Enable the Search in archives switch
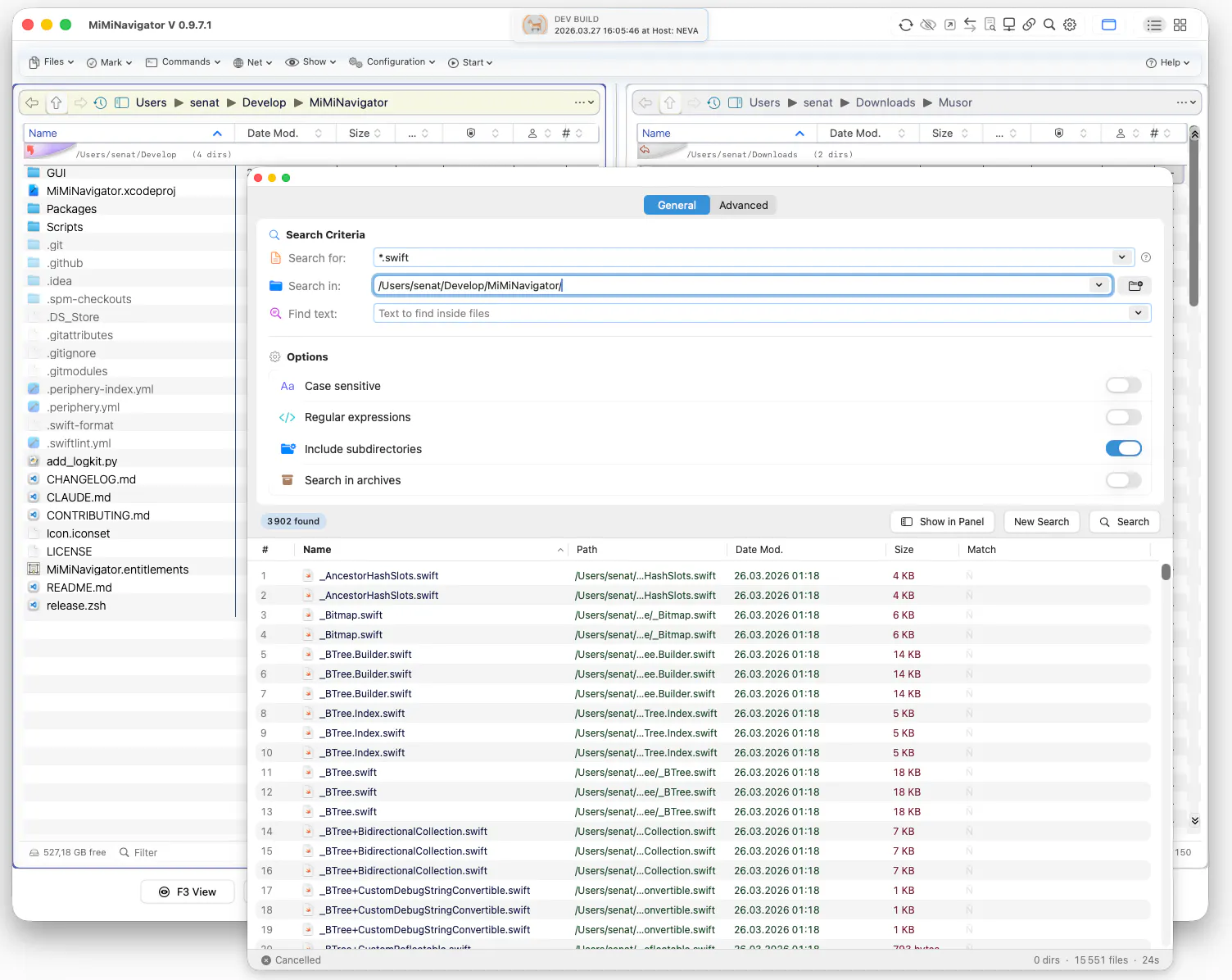The width and height of the screenshot is (1232, 980). pos(1124,480)
